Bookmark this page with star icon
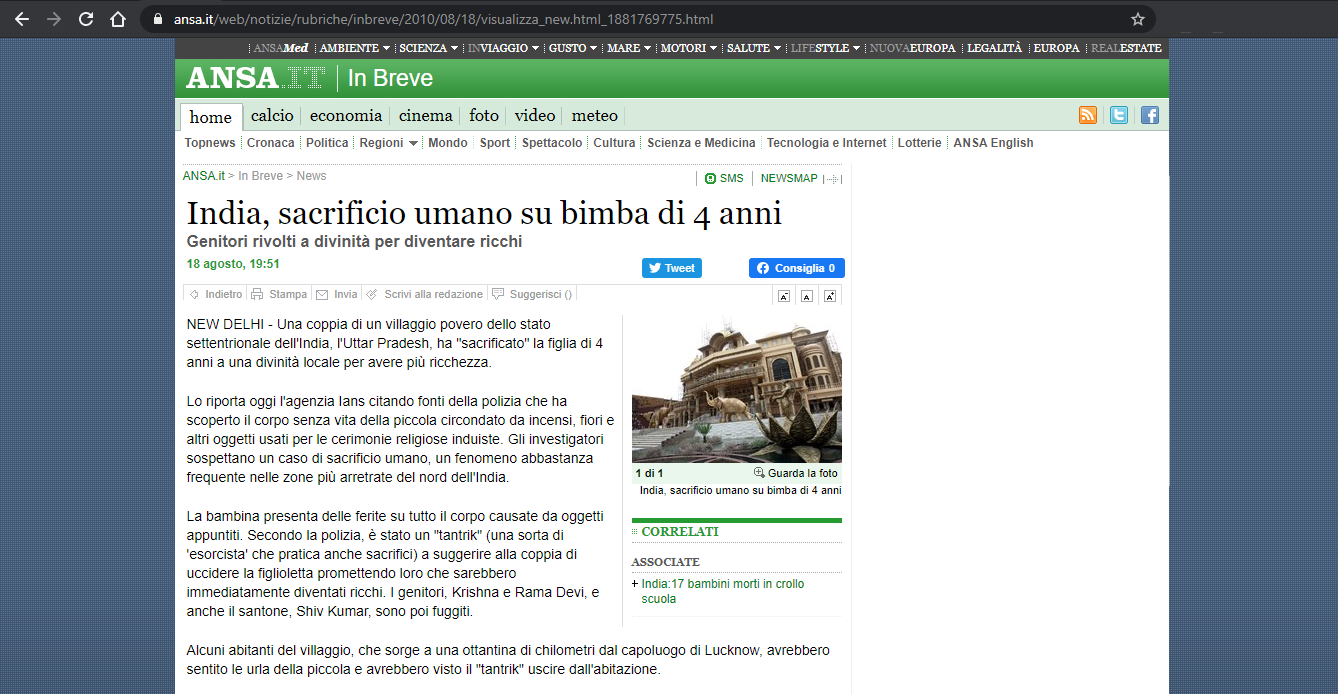 pyautogui.click(x=1138, y=19)
